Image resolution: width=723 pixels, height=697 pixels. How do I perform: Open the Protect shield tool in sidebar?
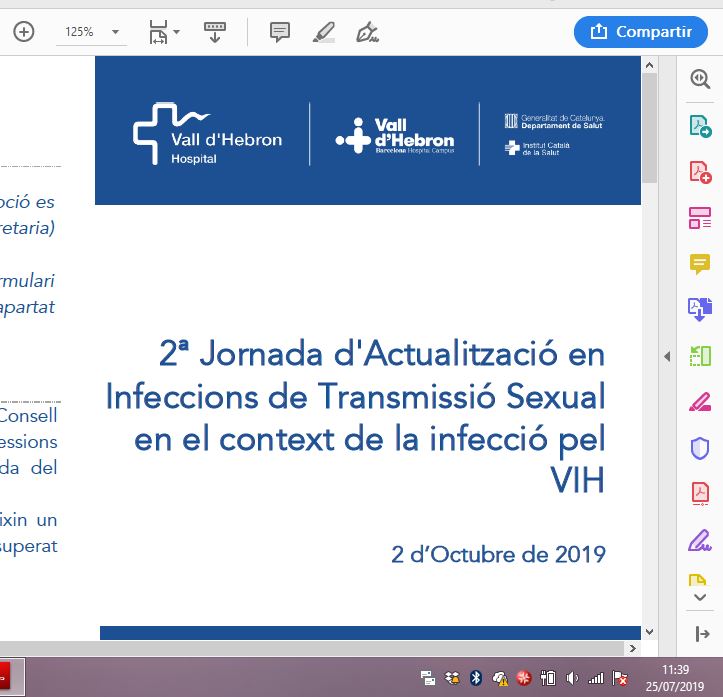click(699, 448)
